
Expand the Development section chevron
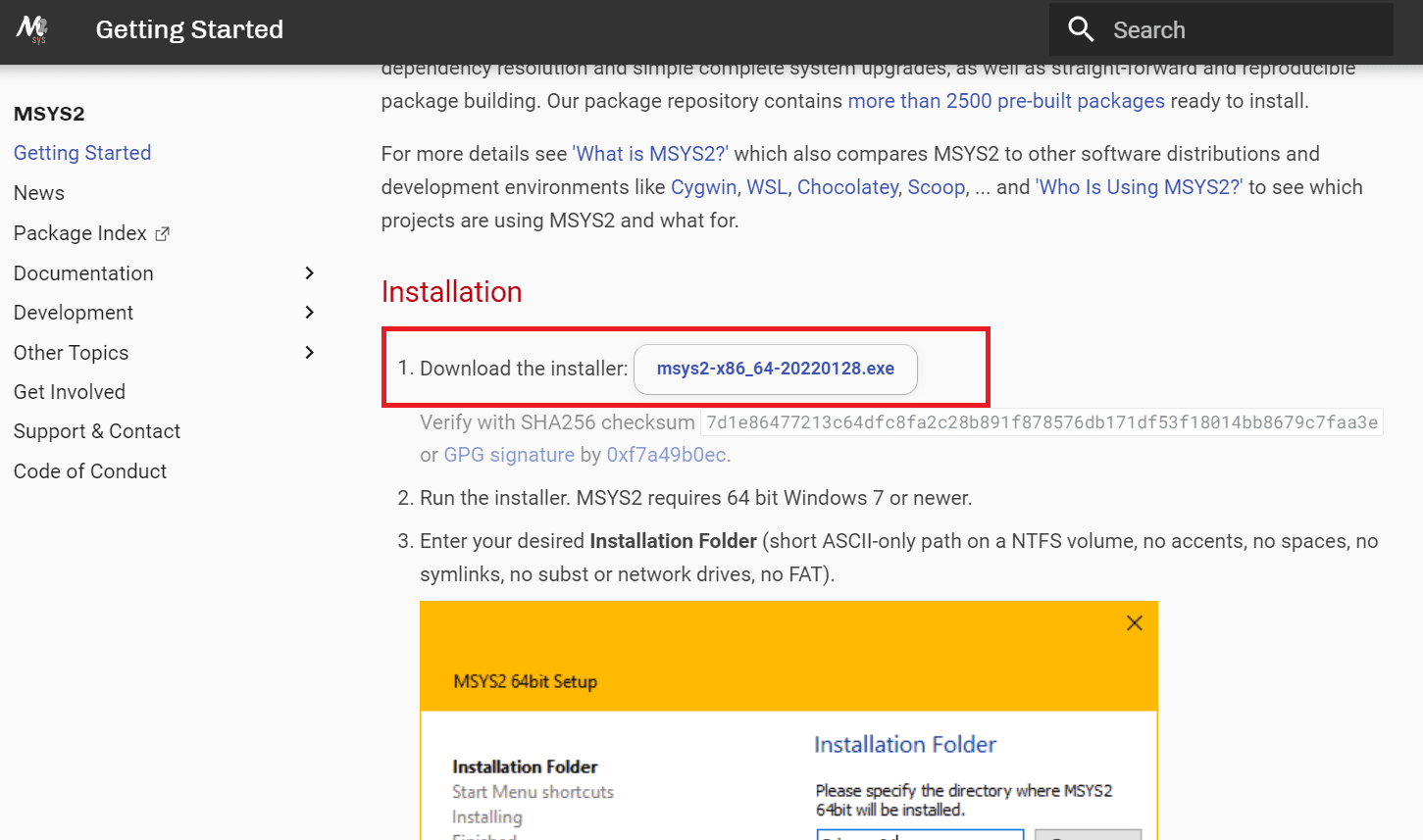tap(309, 312)
